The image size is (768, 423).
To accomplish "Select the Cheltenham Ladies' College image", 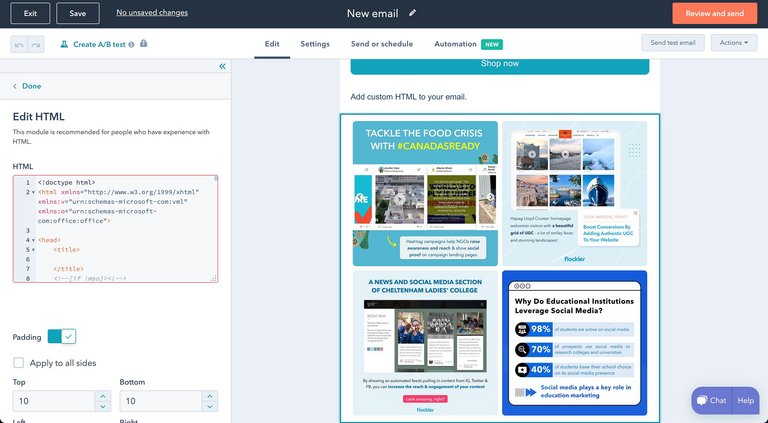I will click(425, 343).
